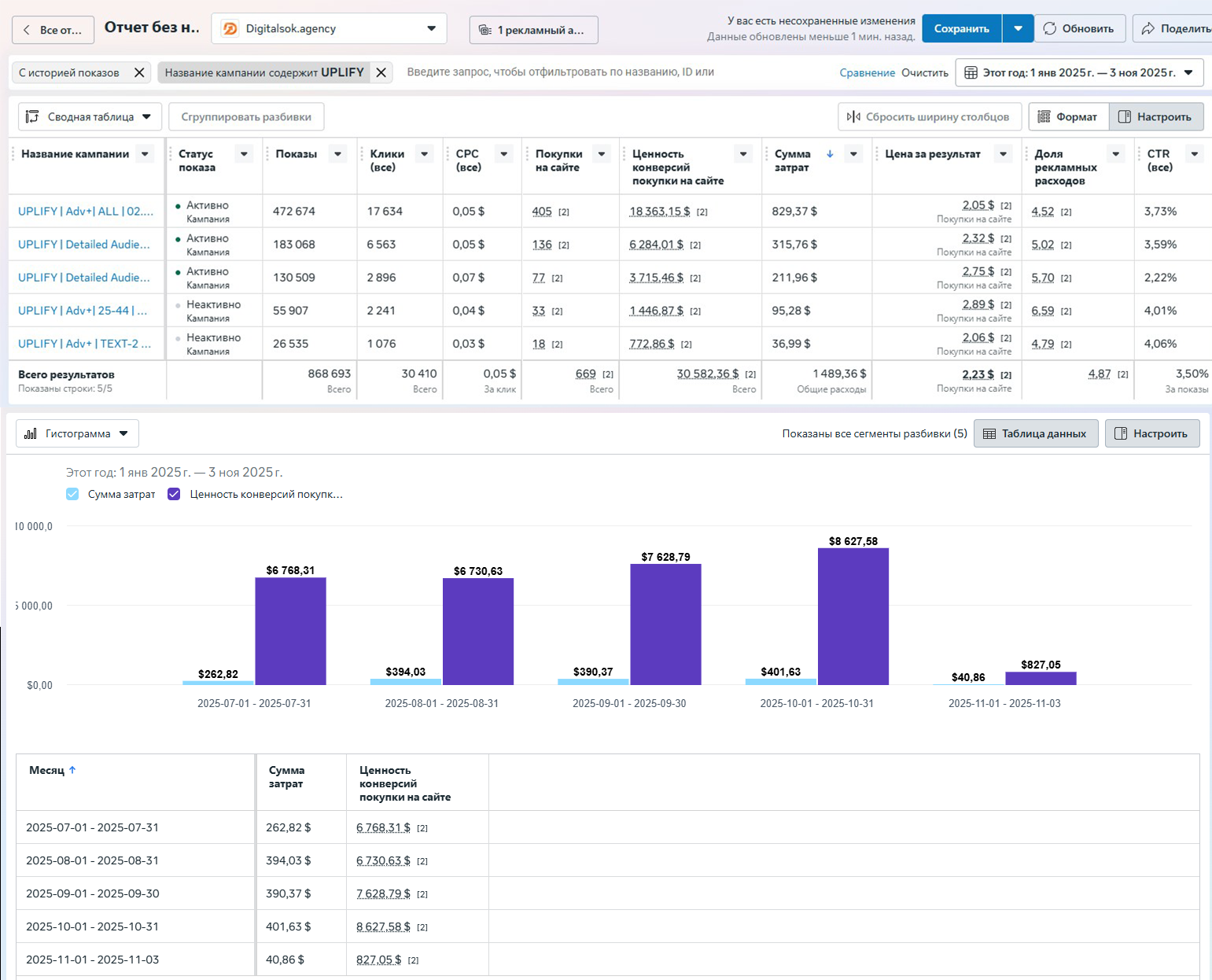Open the date range picker 'Этот год'
Screen dimensions: 1212x980
pos(1079,72)
